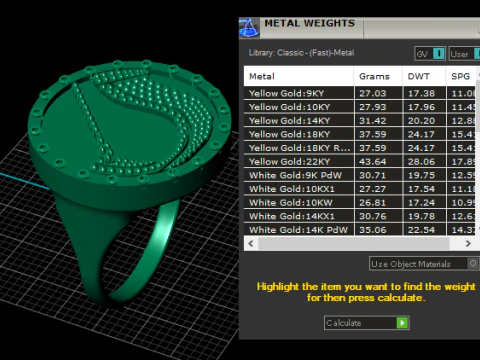Select Yellow Gold:10KY row
This screenshot has height=360, width=480.
tap(359, 107)
